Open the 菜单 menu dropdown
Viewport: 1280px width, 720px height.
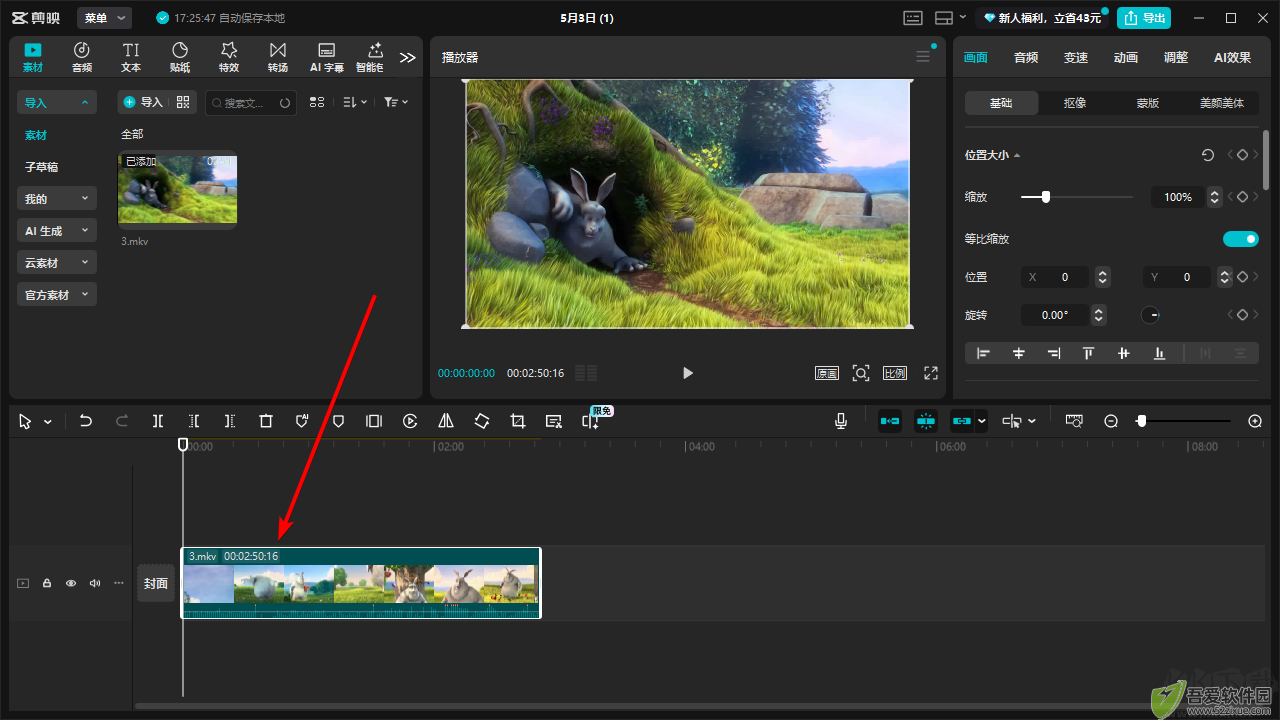pyautogui.click(x=105, y=18)
